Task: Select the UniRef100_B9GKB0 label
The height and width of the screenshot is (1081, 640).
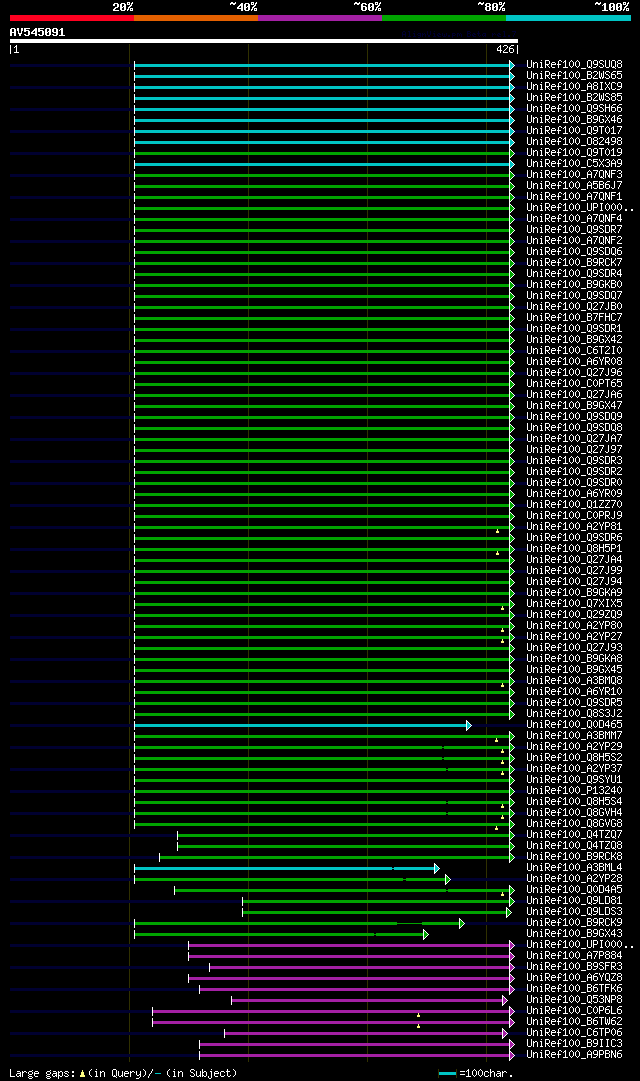Action: click(574, 285)
